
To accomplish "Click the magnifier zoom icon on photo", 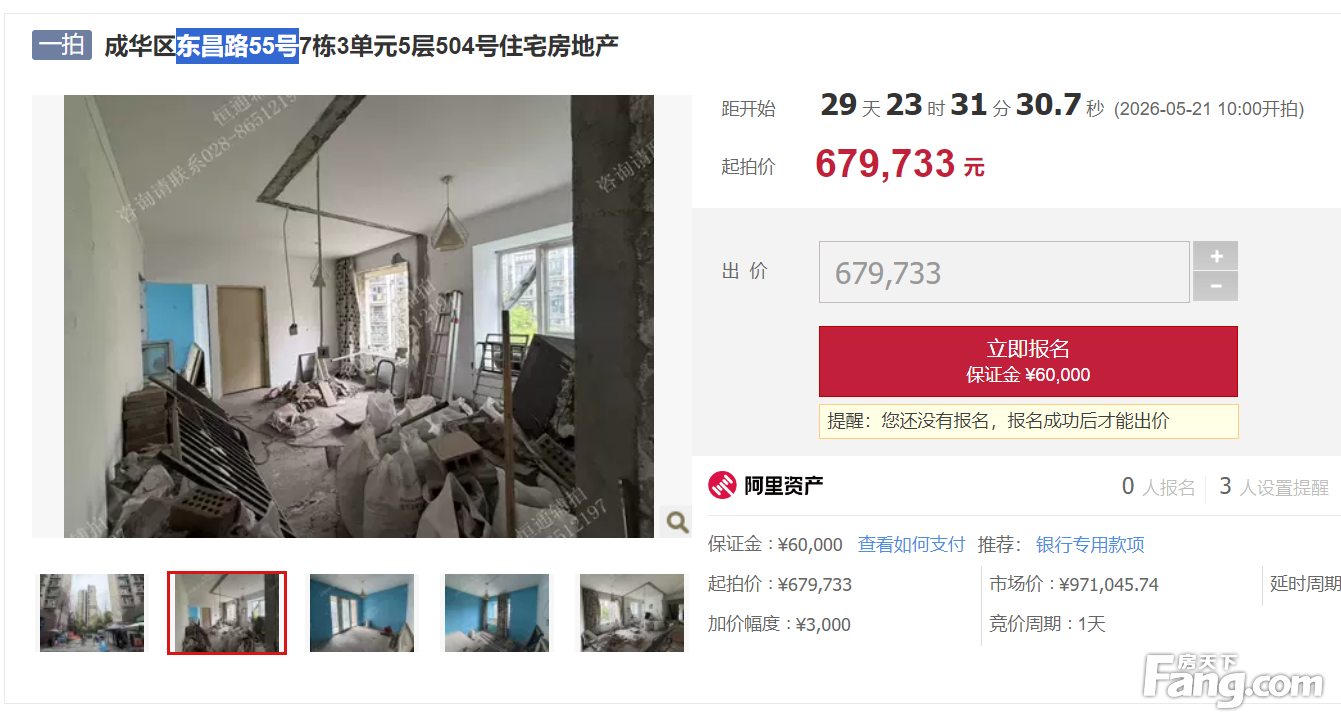I will [x=677, y=521].
